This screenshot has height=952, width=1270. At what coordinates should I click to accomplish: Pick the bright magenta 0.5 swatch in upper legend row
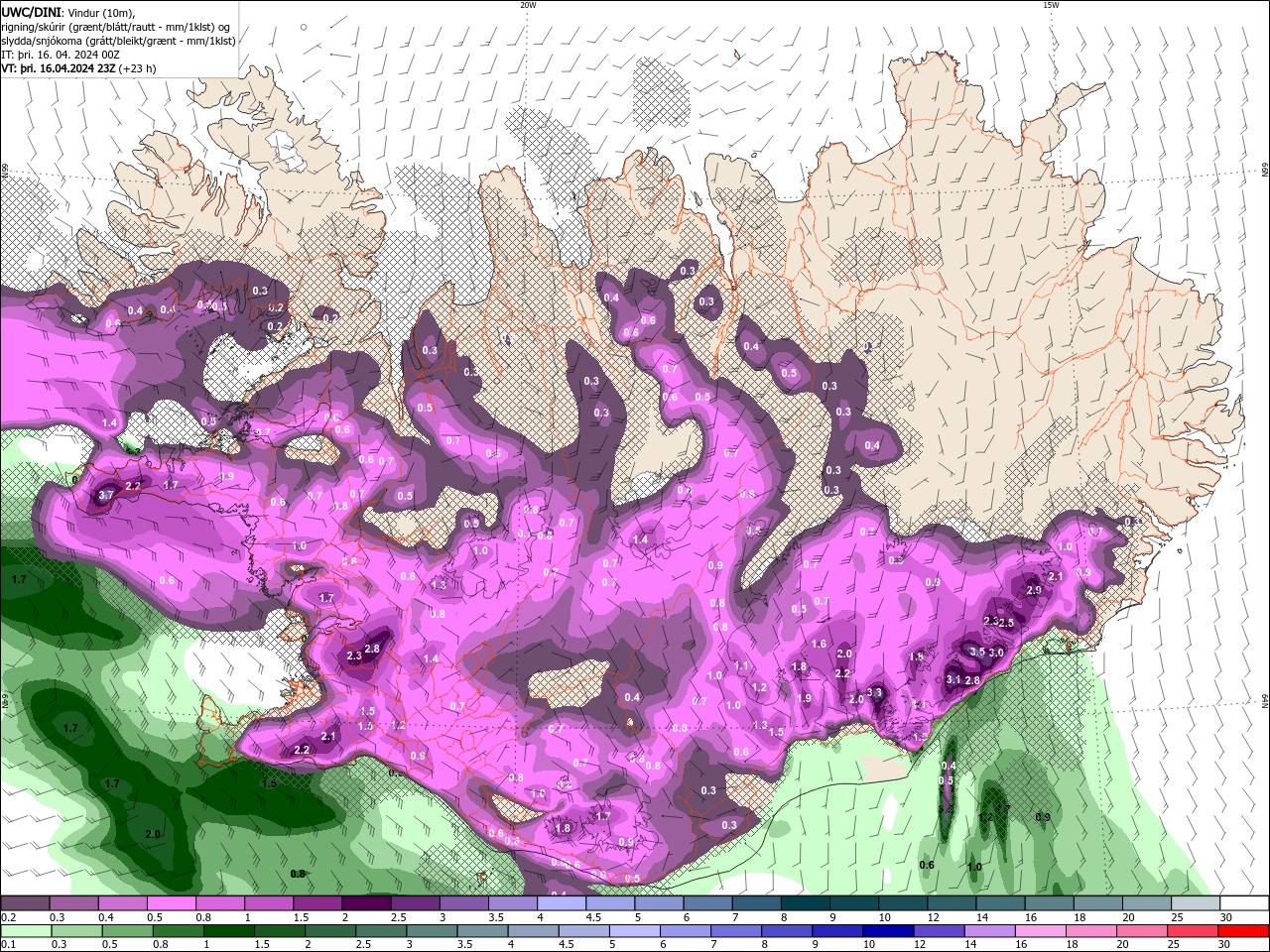[x=171, y=903]
